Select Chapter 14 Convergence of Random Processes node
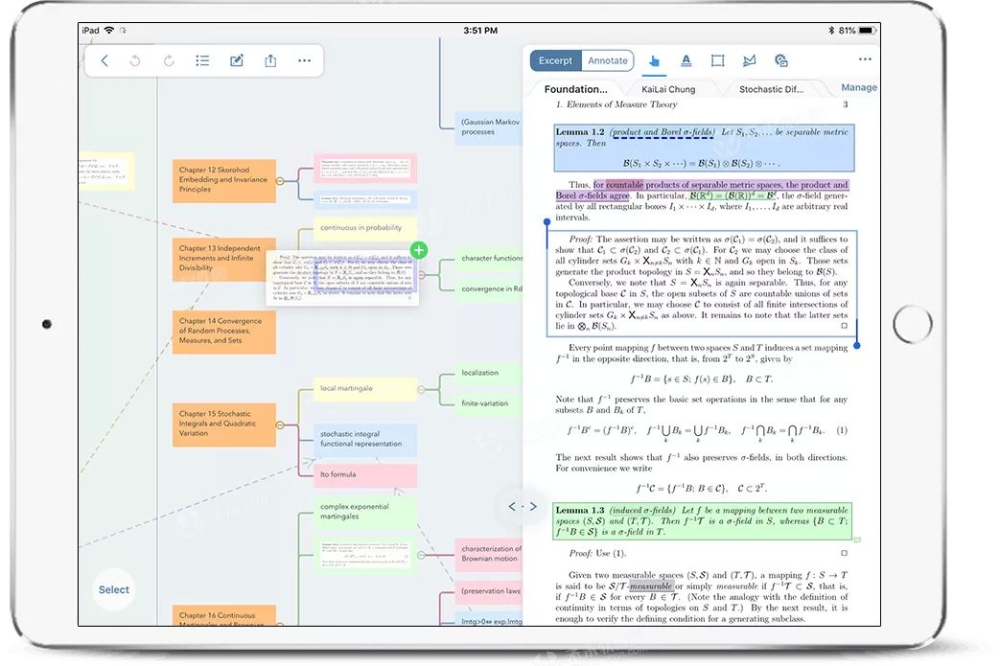The image size is (1000, 666). pyautogui.click(x=224, y=331)
